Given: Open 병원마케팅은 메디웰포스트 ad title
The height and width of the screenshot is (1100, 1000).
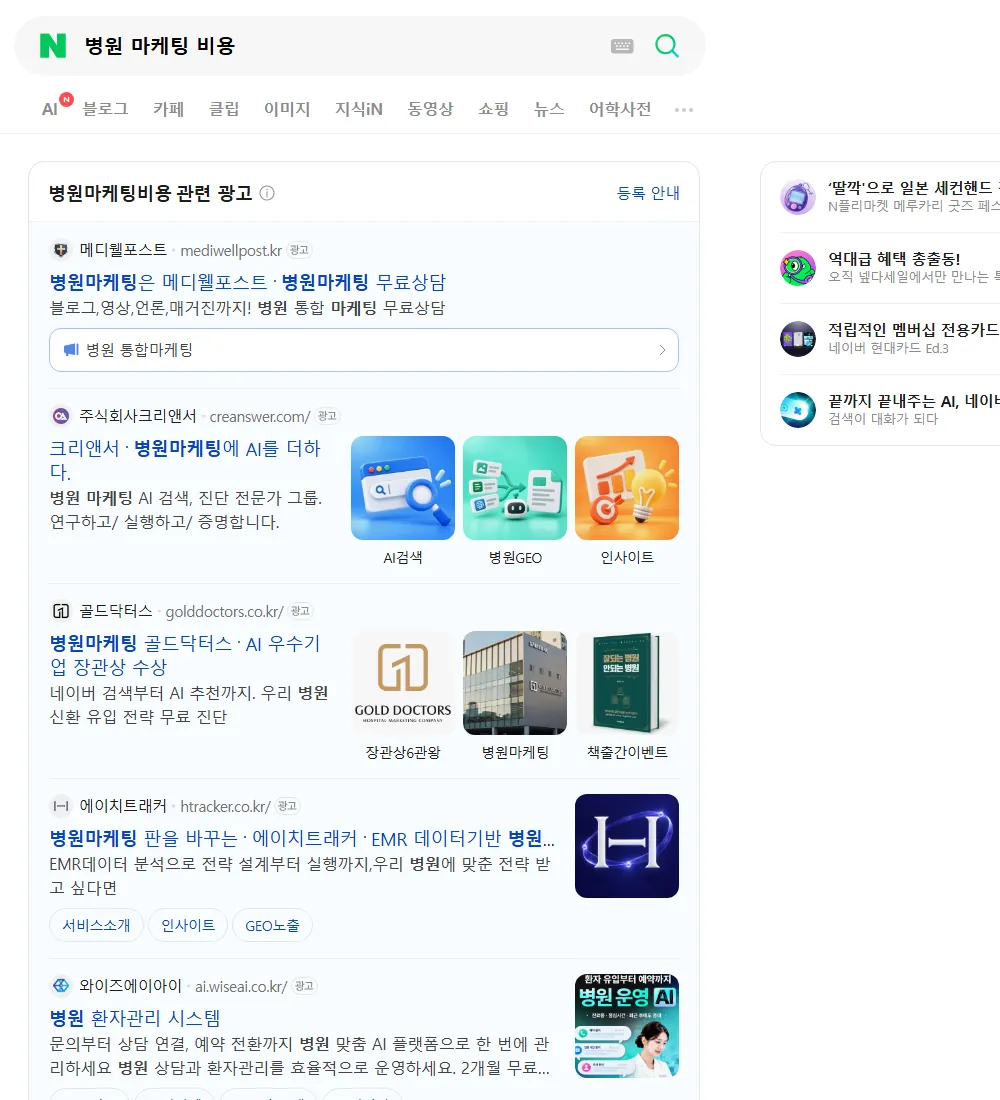Looking at the screenshot, I should click(x=248, y=282).
